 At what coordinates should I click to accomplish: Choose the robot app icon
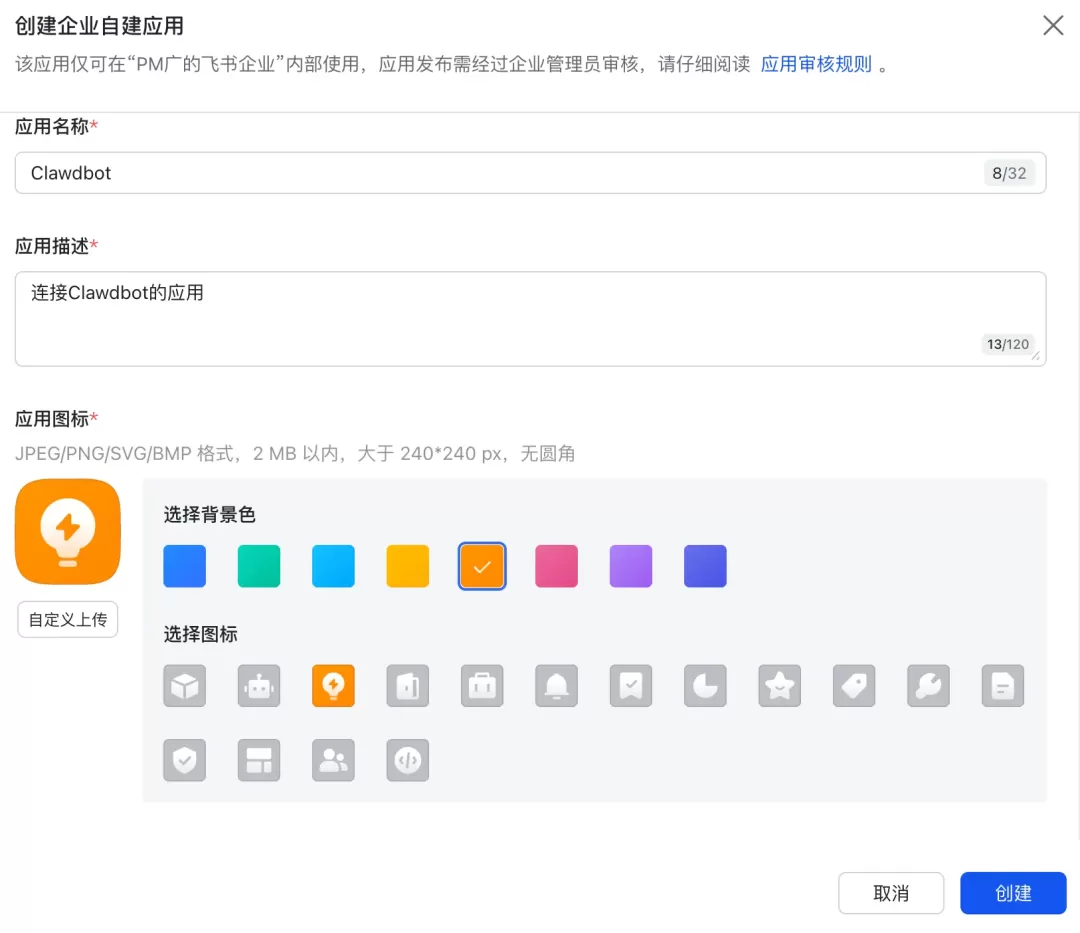(259, 686)
